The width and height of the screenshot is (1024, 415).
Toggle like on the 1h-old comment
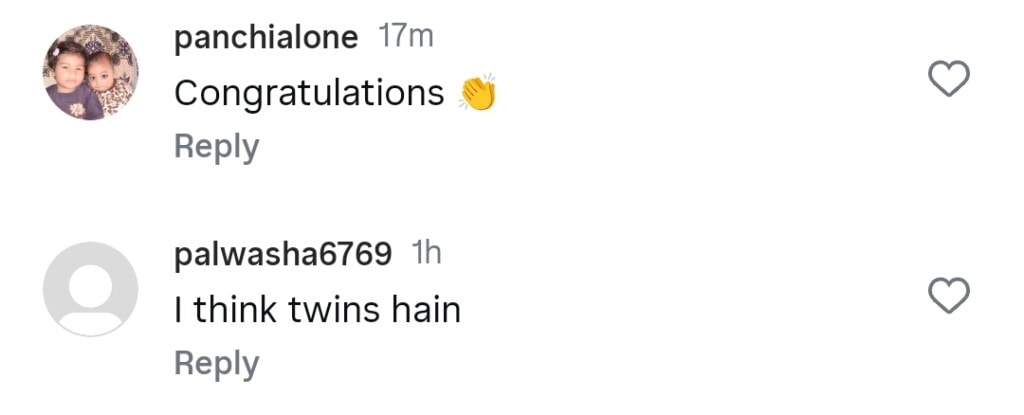tap(950, 295)
